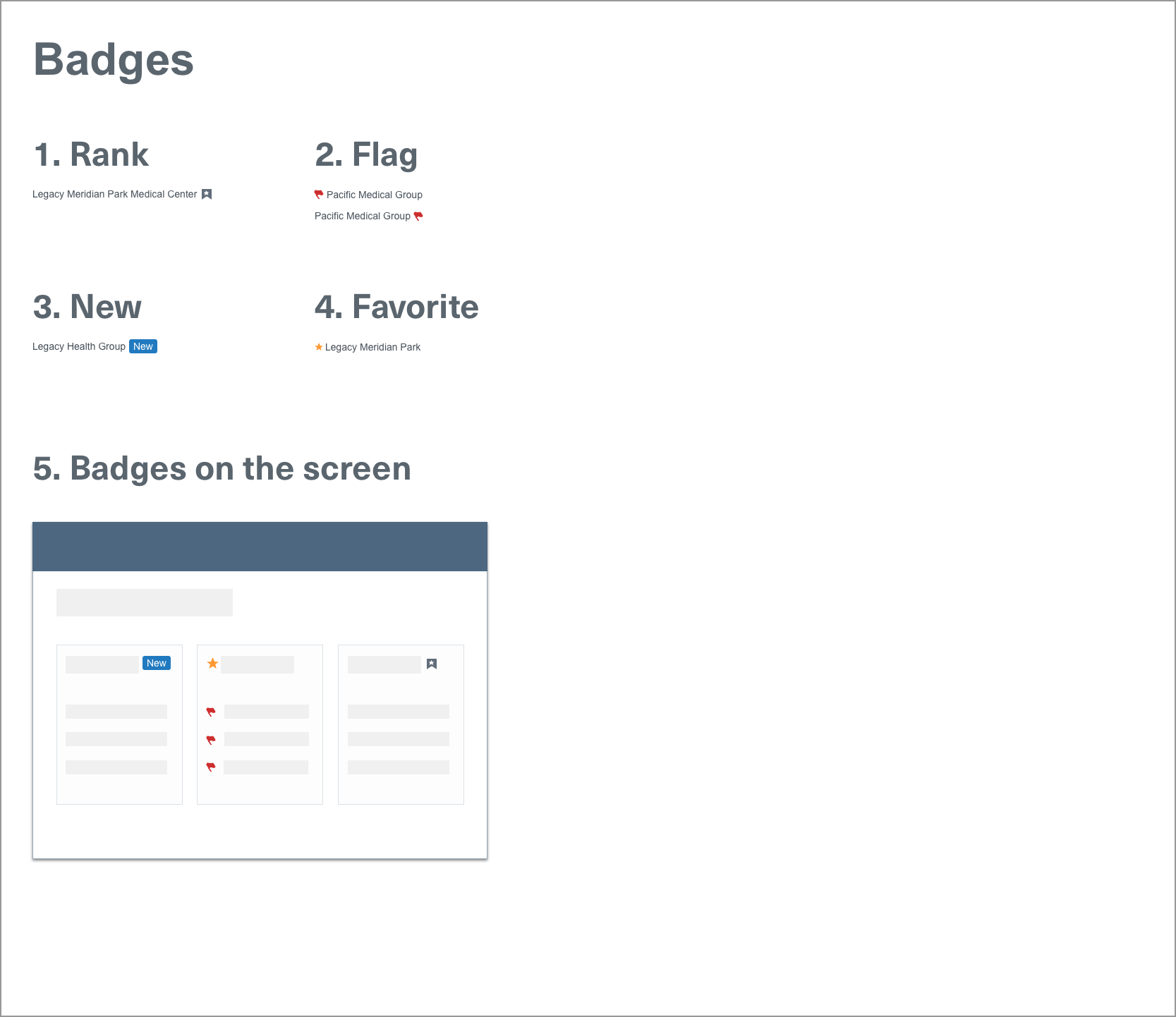The image size is (1176, 1017).
Task: Click the "5. Badges on the screen" heading
Action: click(222, 469)
